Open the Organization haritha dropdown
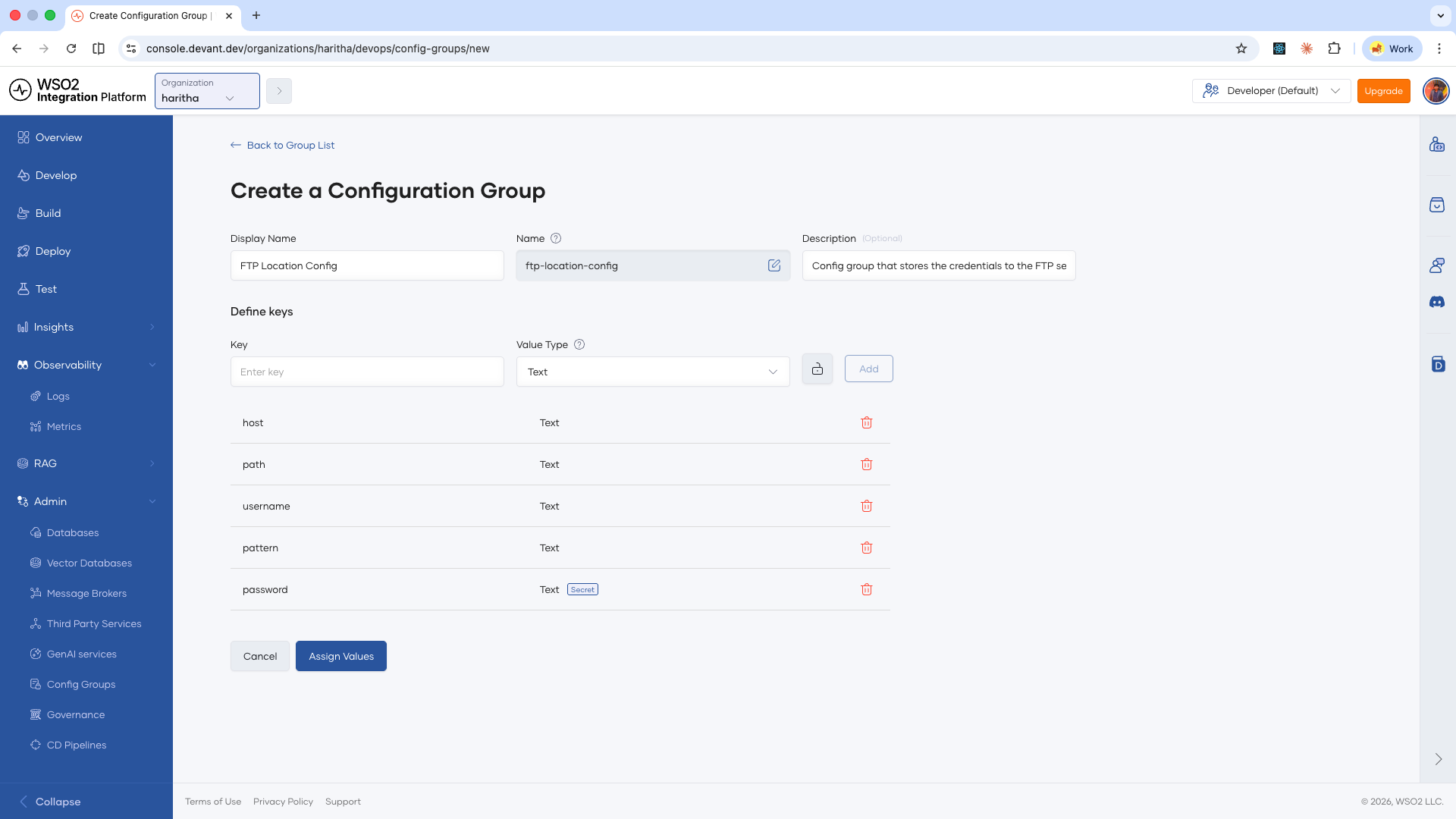 click(207, 91)
